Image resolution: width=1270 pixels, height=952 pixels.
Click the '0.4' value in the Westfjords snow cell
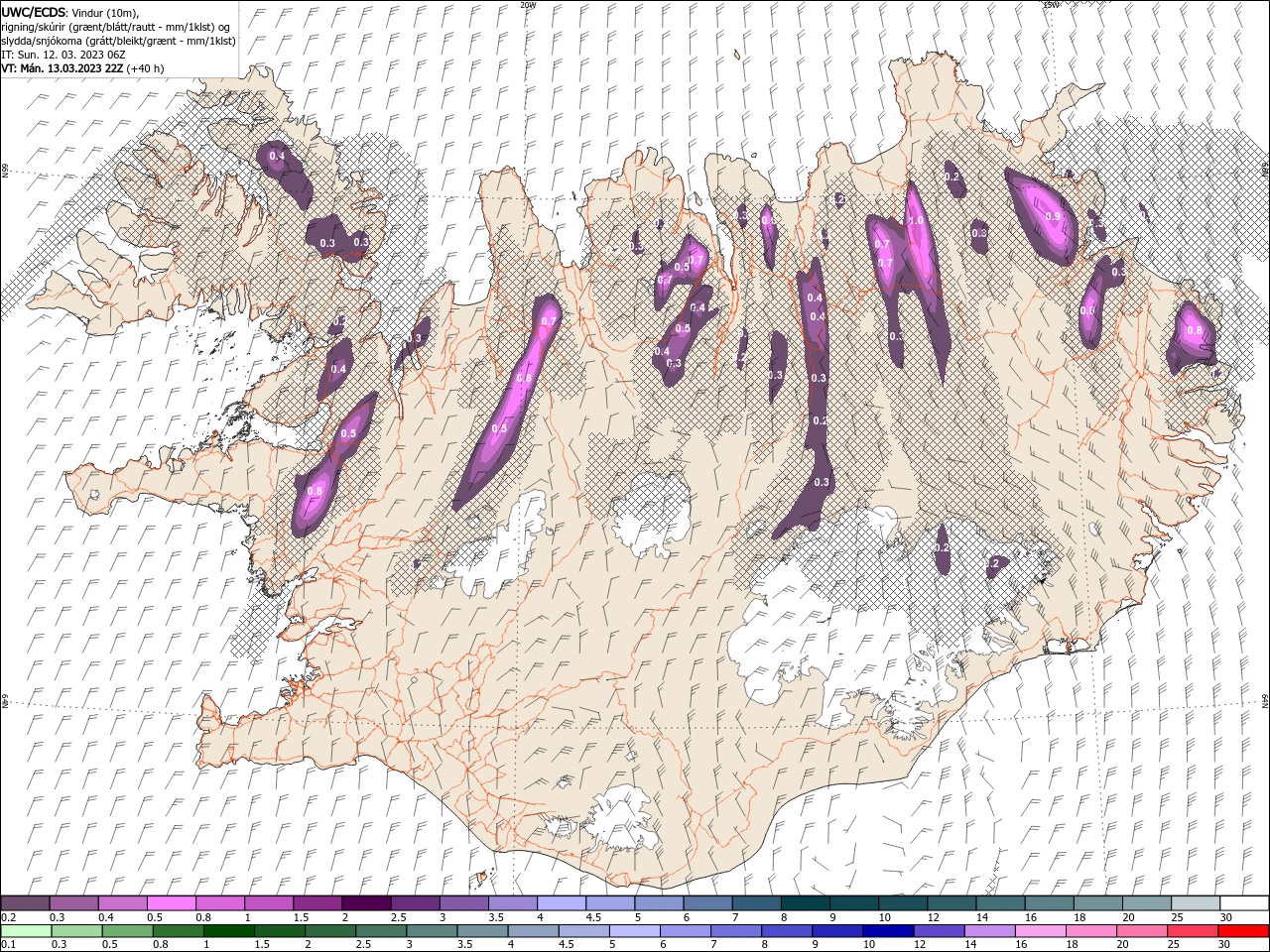(x=277, y=157)
